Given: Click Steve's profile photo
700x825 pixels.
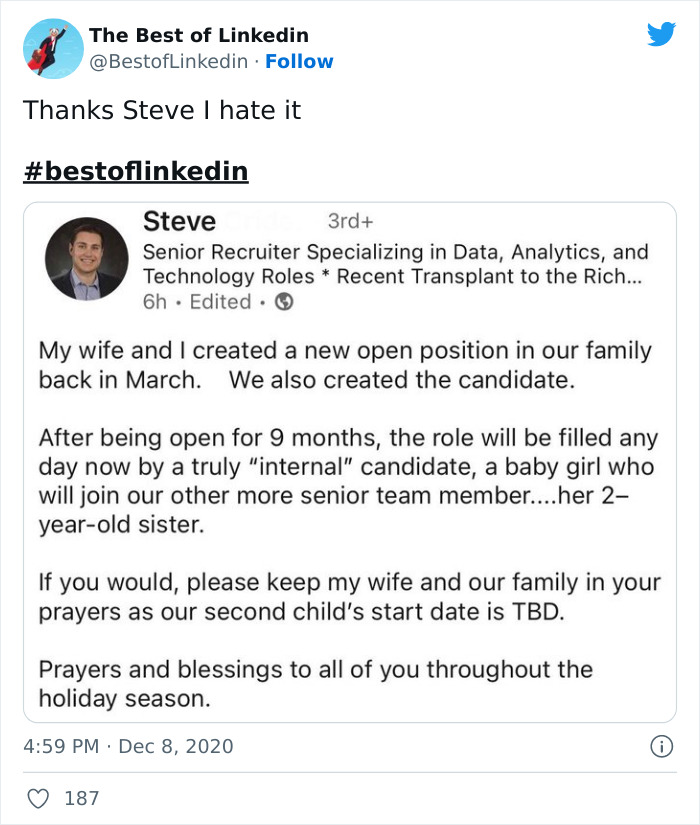Looking at the screenshot, I should (x=87, y=255).
